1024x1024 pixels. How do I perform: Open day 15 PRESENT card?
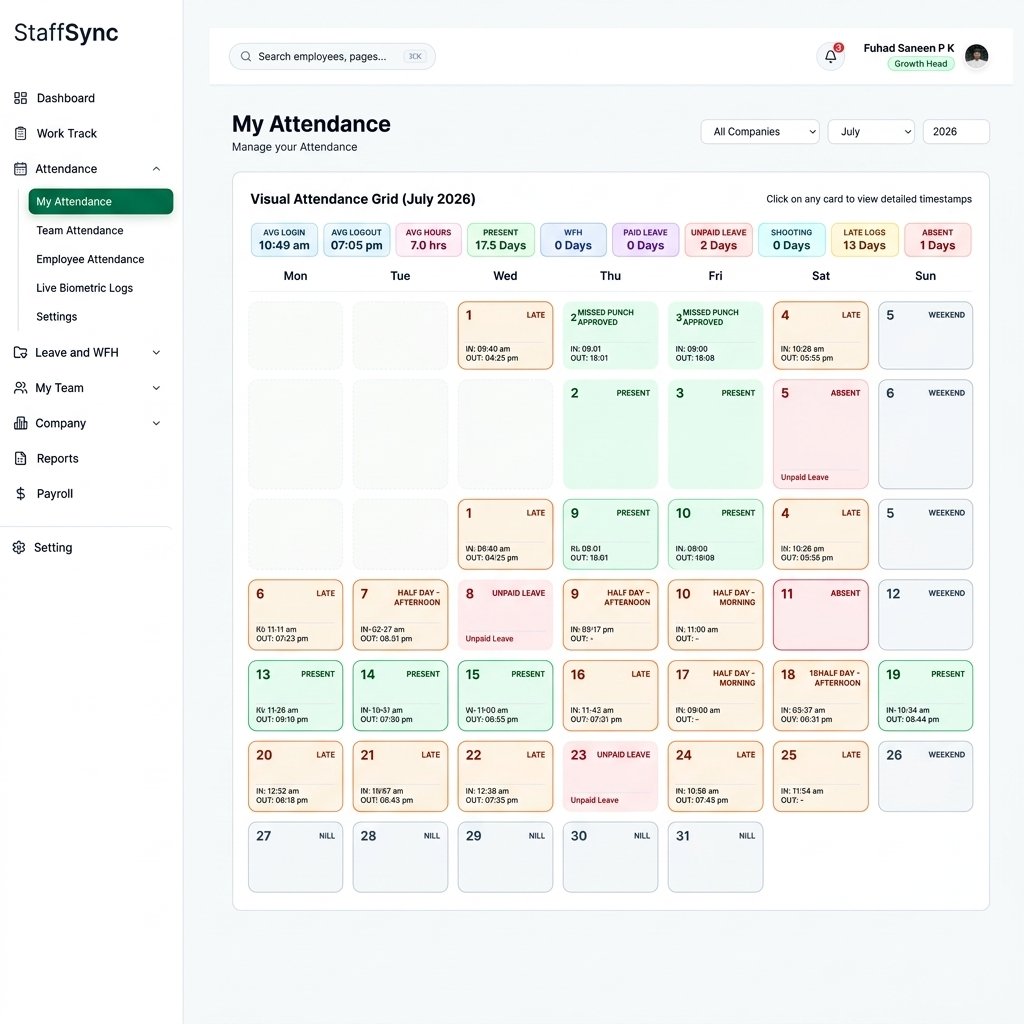505,696
